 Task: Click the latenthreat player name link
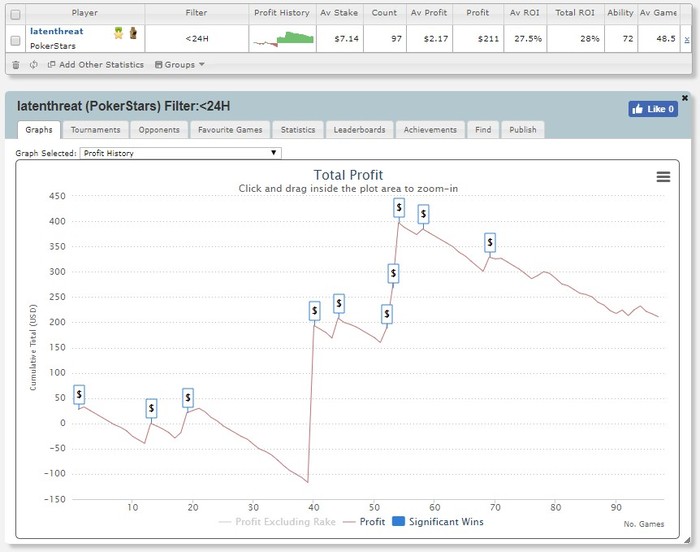click(57, 31)
